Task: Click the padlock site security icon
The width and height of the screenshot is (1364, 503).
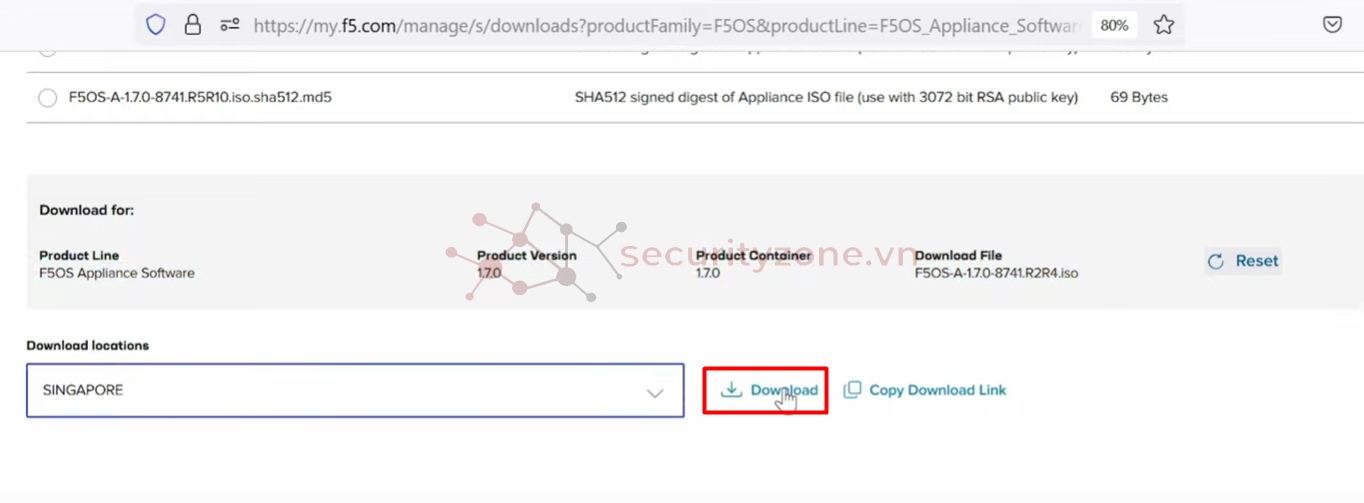Action: [193, 25]
